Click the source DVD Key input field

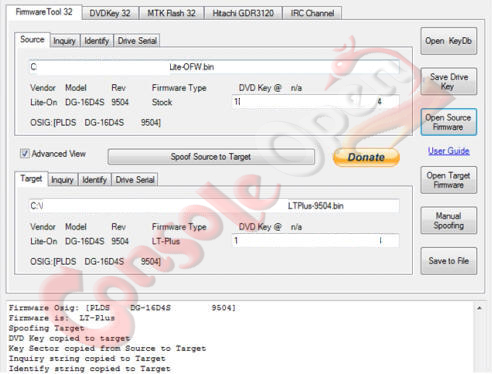(315, 102)
